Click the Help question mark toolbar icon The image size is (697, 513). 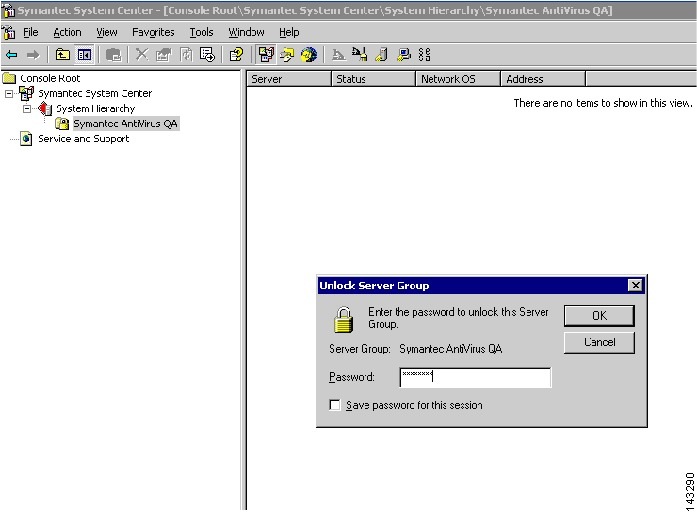pyautogui.click(x=236, y=55)
